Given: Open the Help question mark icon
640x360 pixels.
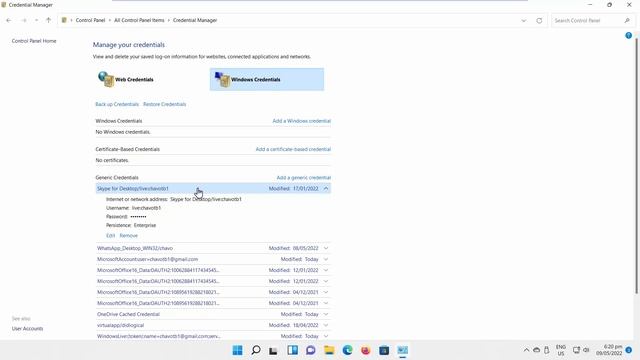Looking at the screenshot, I should (629, 36).
